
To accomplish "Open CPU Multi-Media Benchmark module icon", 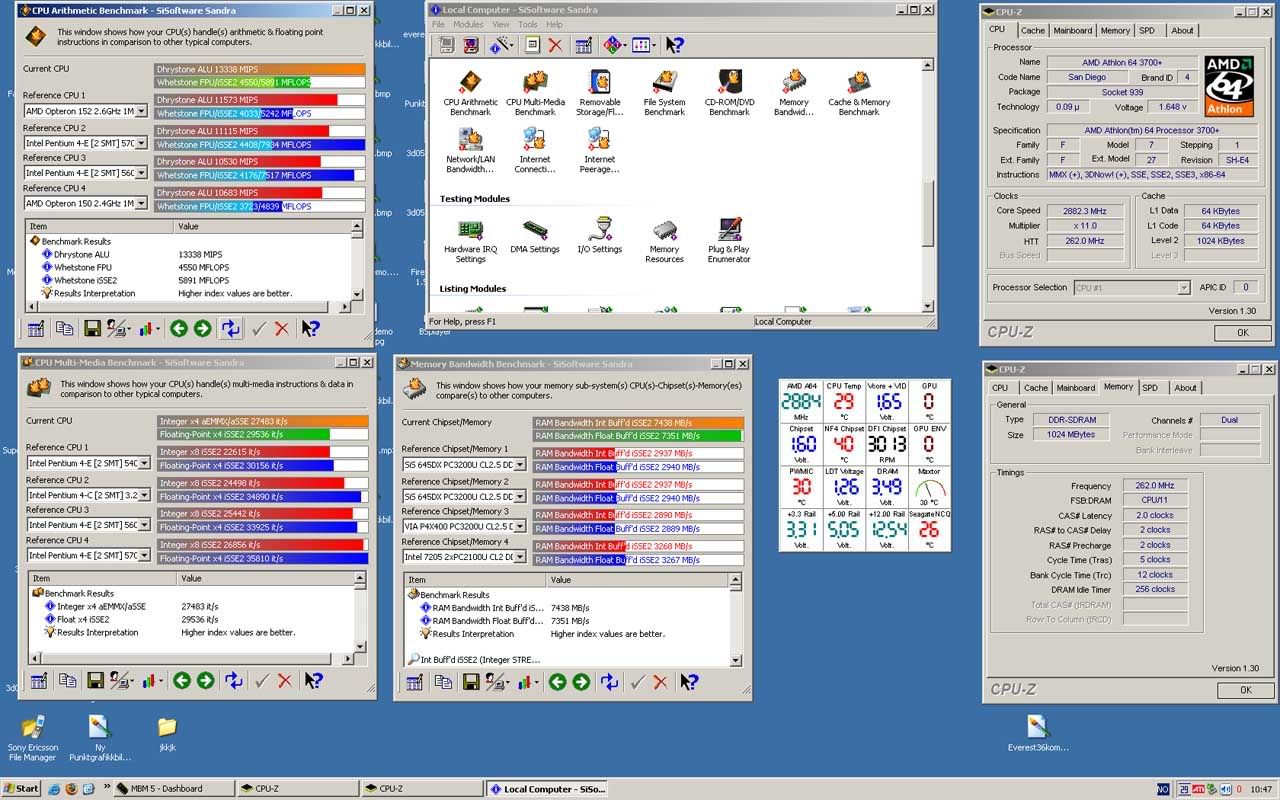I will [x=535, y=94].
